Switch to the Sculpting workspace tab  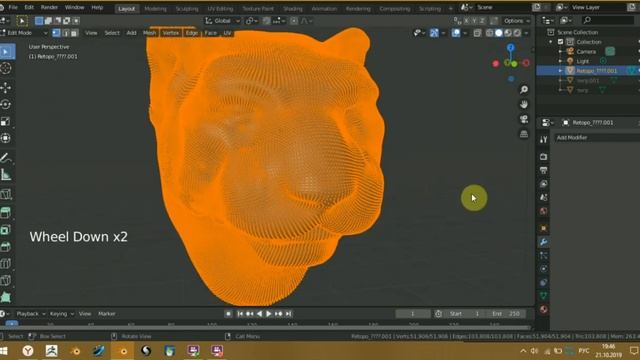pos(187,9)
